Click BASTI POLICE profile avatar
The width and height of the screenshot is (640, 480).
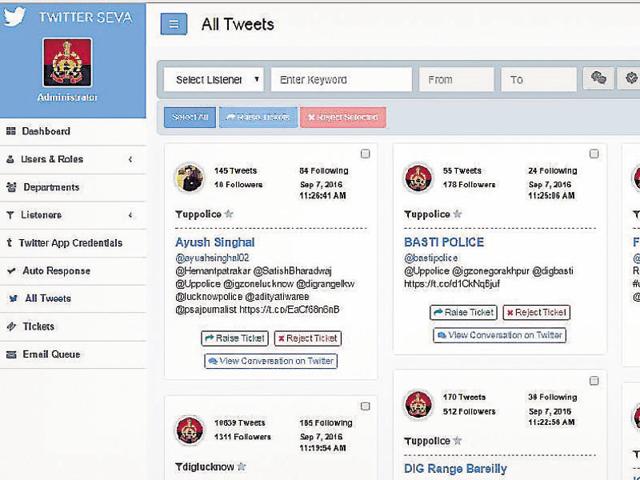(x=418, y=178)
